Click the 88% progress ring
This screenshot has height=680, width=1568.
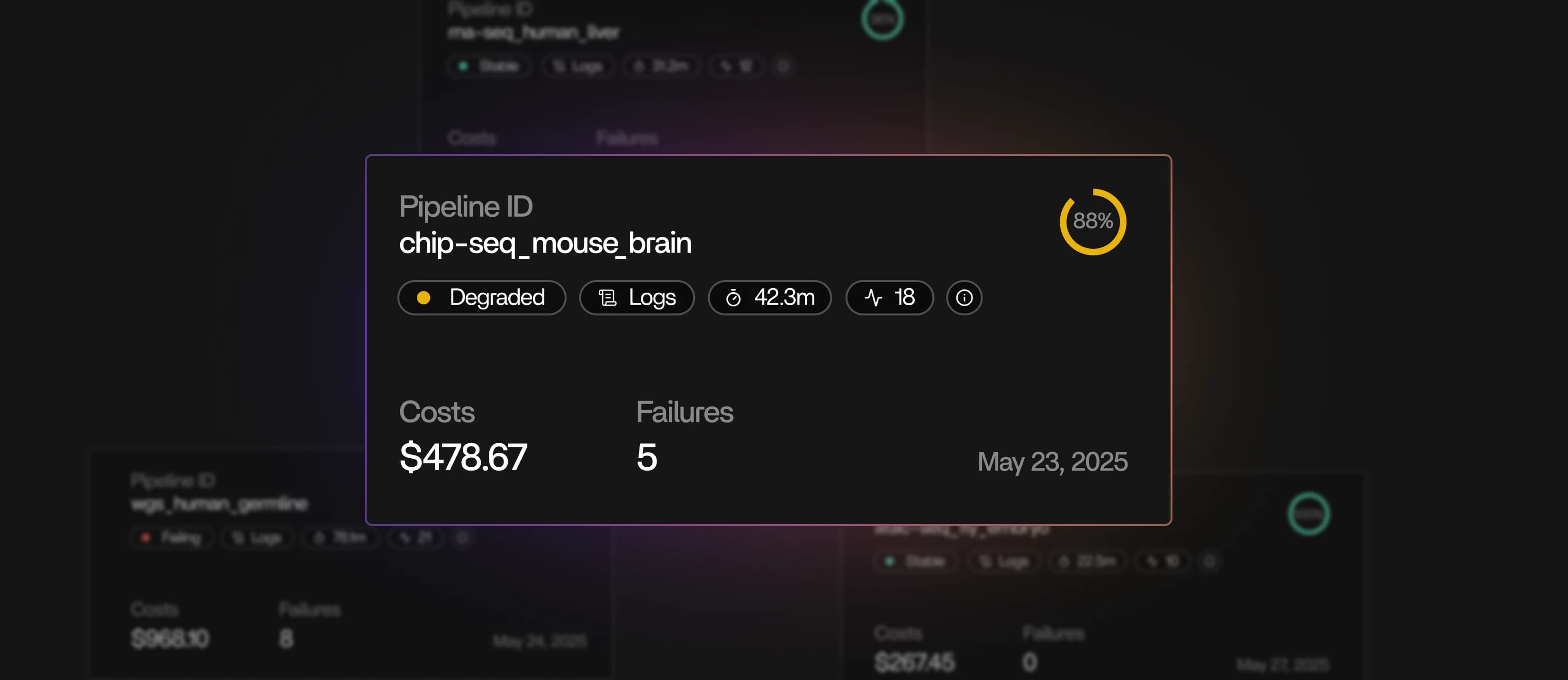point(1092,222)
